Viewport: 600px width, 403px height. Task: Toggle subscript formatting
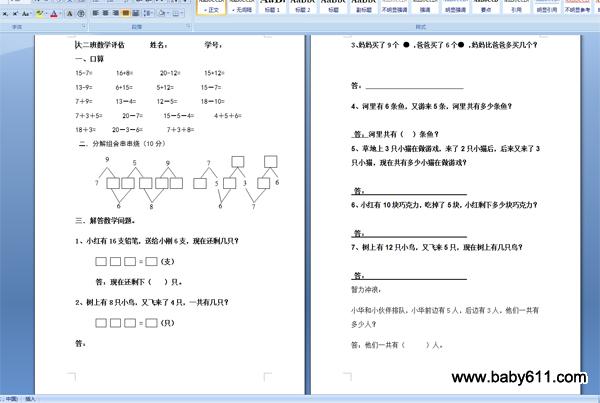point(5,14)
